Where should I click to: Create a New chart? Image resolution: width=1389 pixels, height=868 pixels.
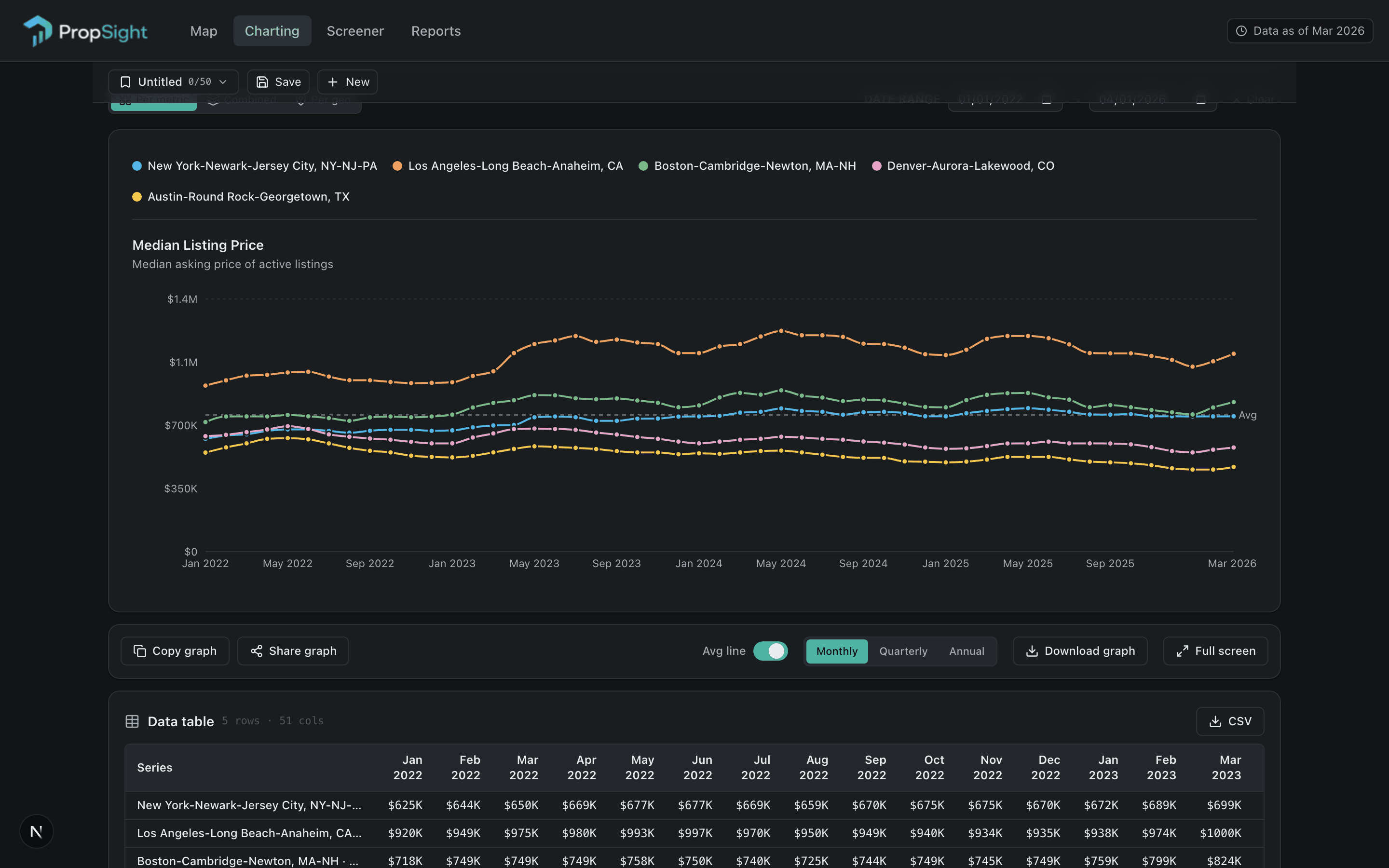point(347,82)
